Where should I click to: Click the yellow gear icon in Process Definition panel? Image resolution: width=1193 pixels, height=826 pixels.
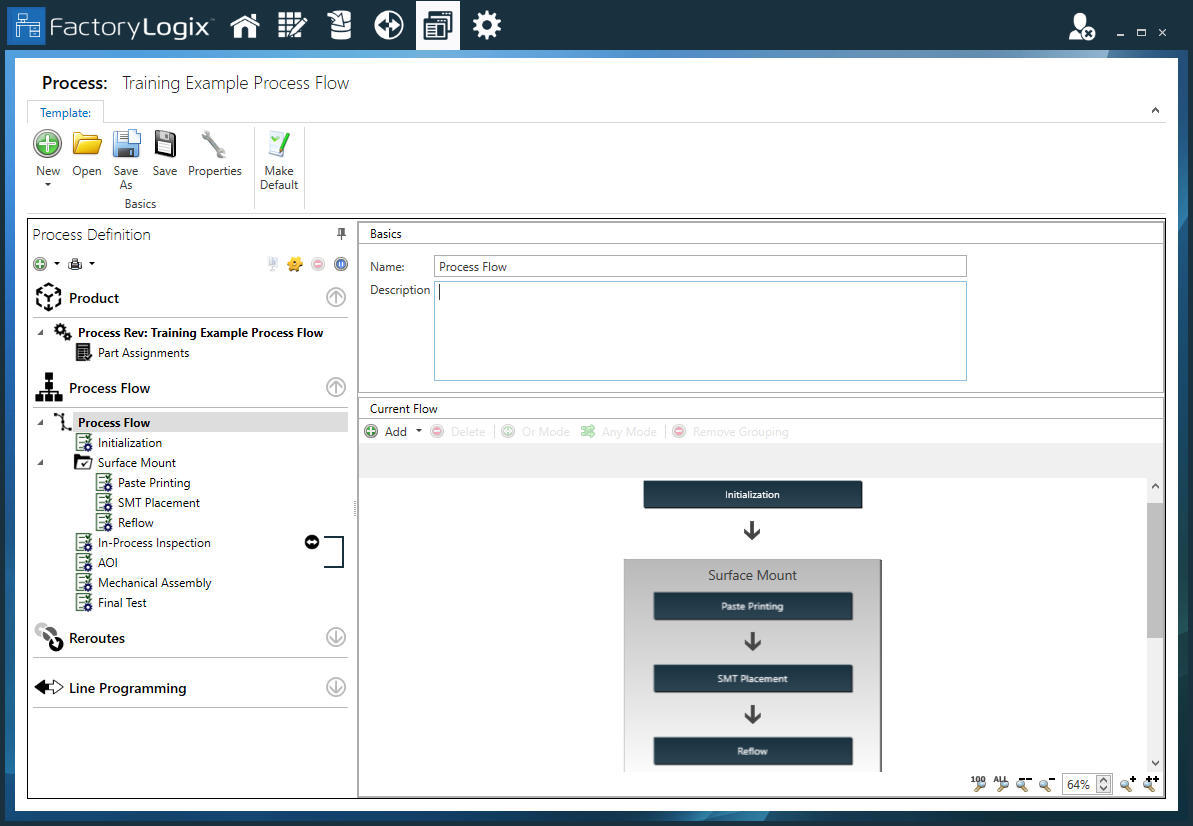coord(295,263)
